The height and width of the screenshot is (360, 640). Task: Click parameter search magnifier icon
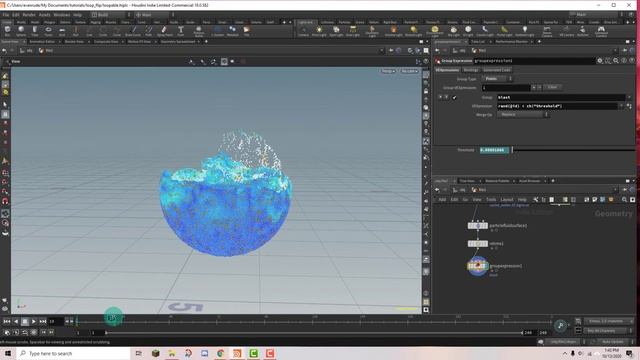(616, 61)
